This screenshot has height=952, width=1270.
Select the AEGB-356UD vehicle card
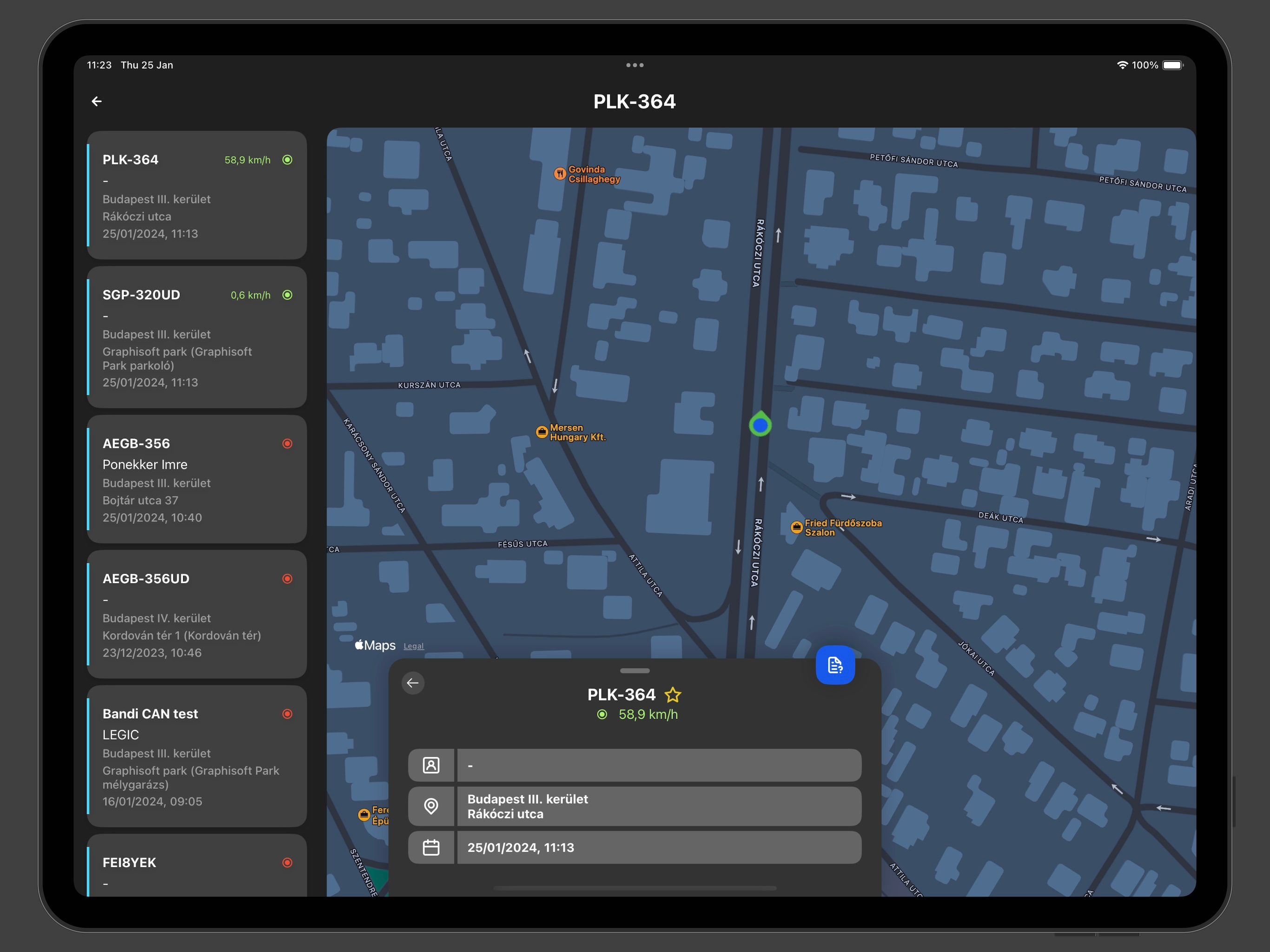click(197, 615)
